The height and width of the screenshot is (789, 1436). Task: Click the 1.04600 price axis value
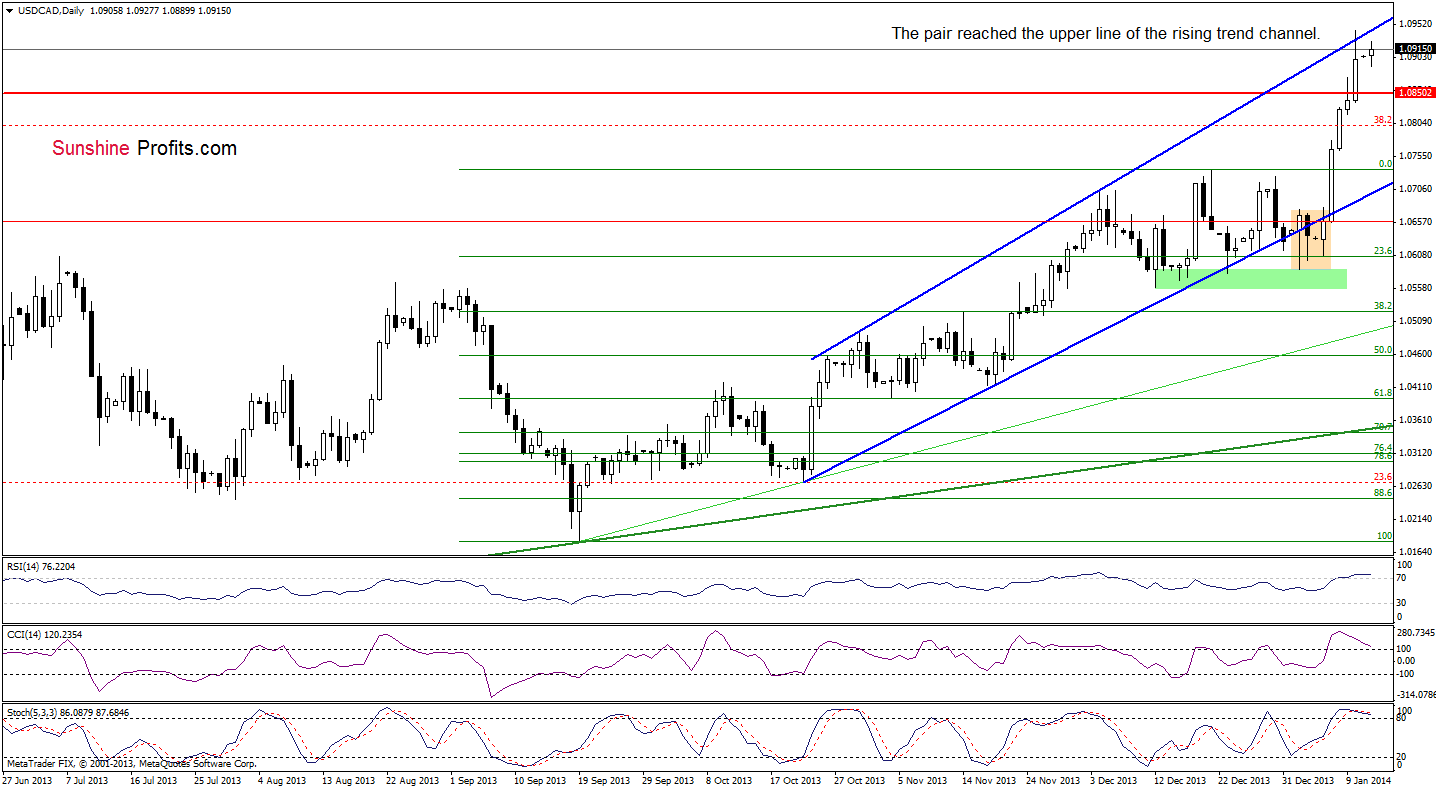click(x=1414, y=353)
